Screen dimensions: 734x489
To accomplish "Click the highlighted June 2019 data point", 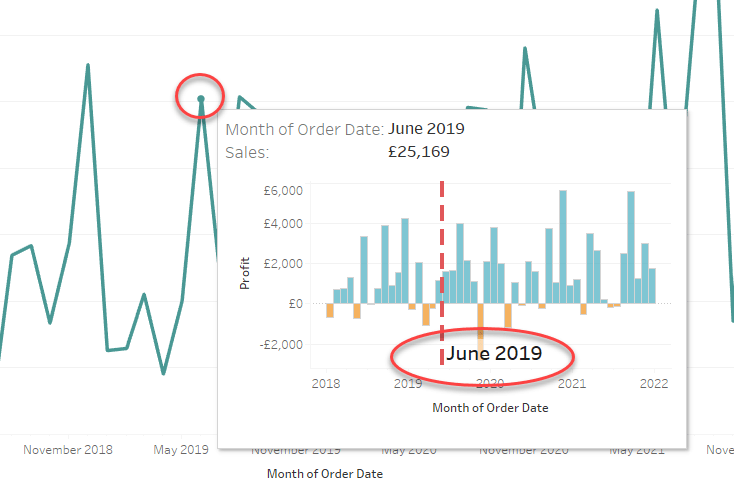I will point(201,98).
